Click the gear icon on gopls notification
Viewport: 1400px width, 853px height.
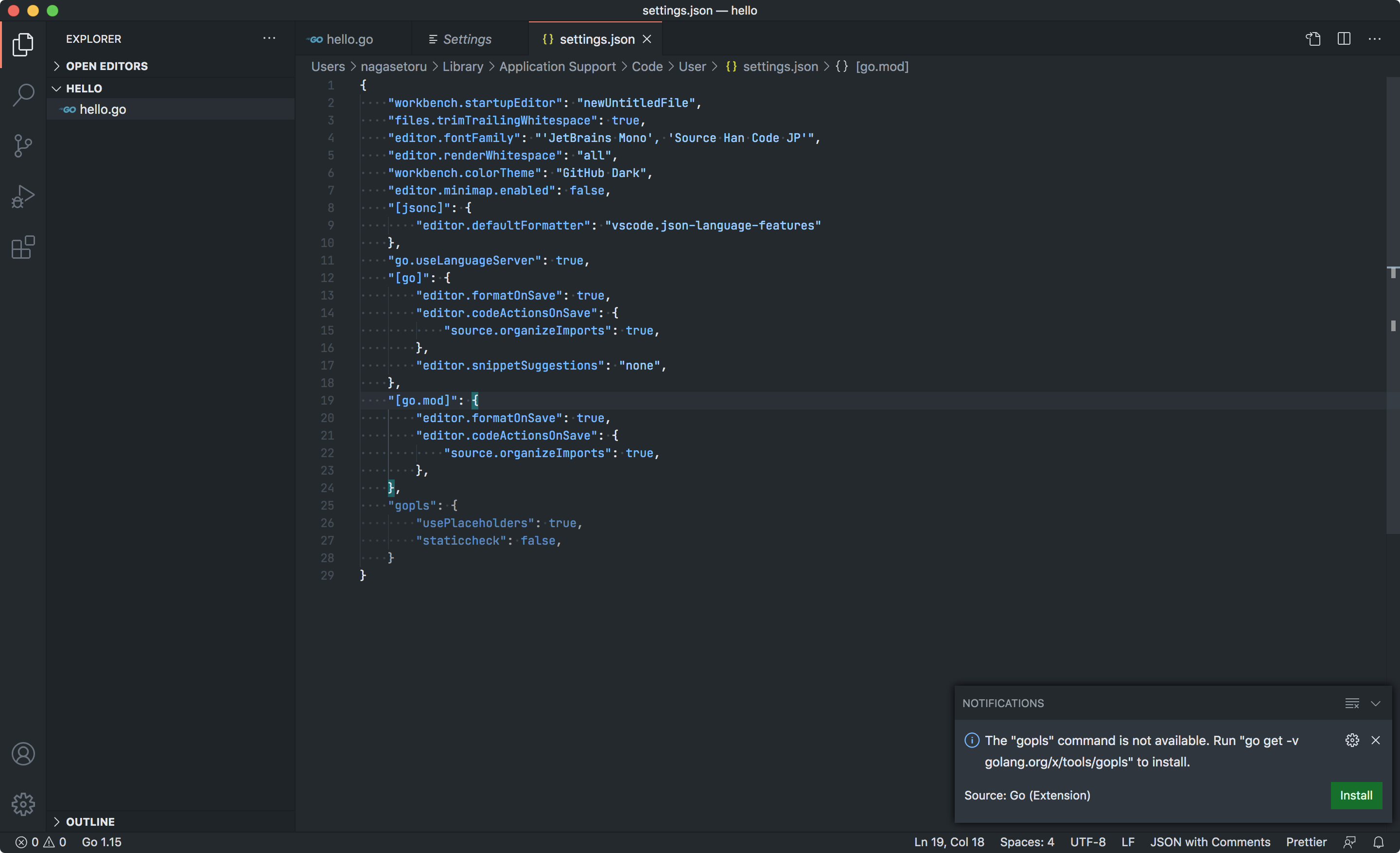[1352, 740]
